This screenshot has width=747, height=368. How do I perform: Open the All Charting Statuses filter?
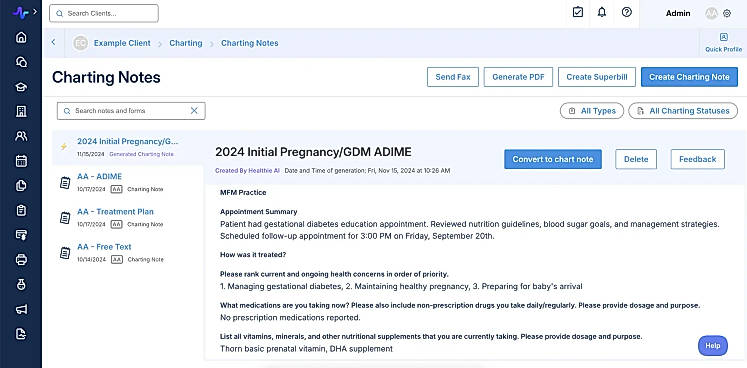pyautogui.click(x=683, y=111)
